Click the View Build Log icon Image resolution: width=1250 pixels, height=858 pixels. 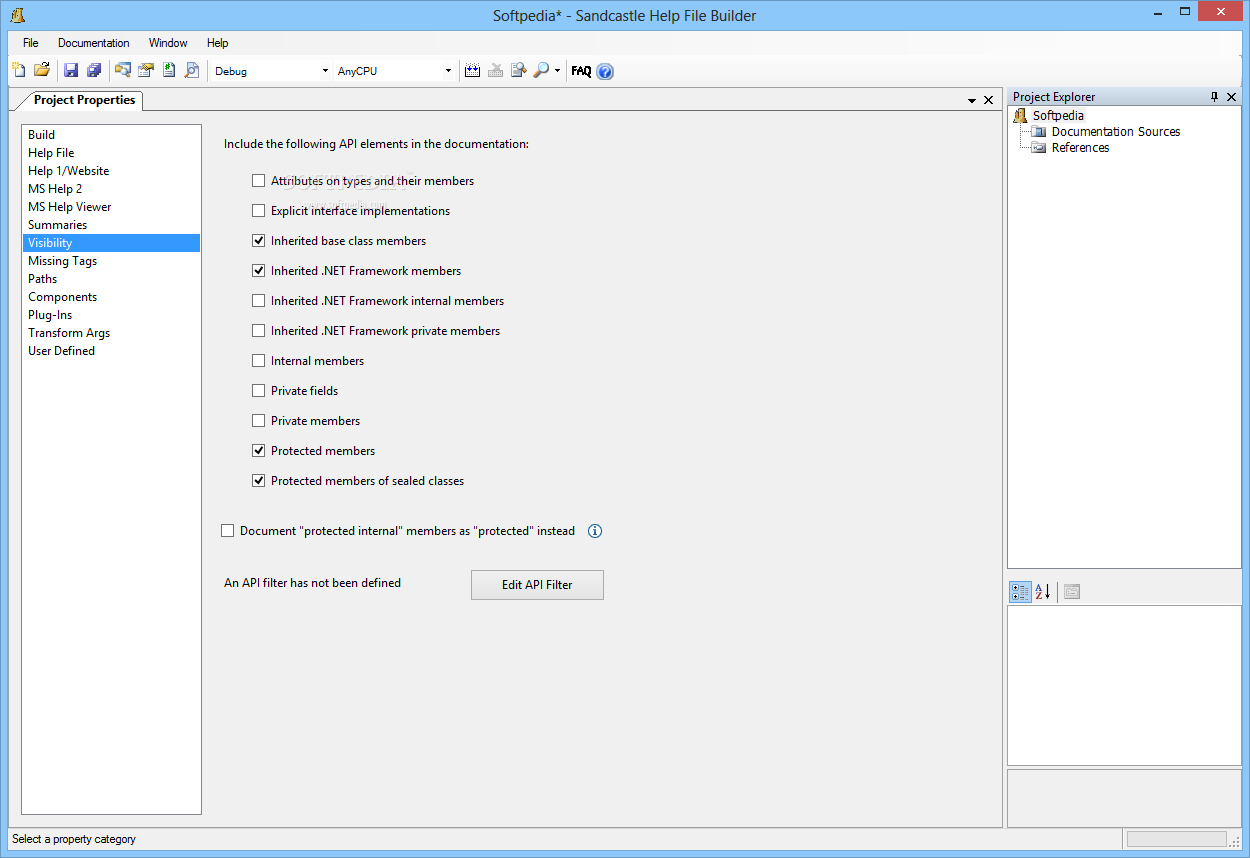click(x=518, y=70)
